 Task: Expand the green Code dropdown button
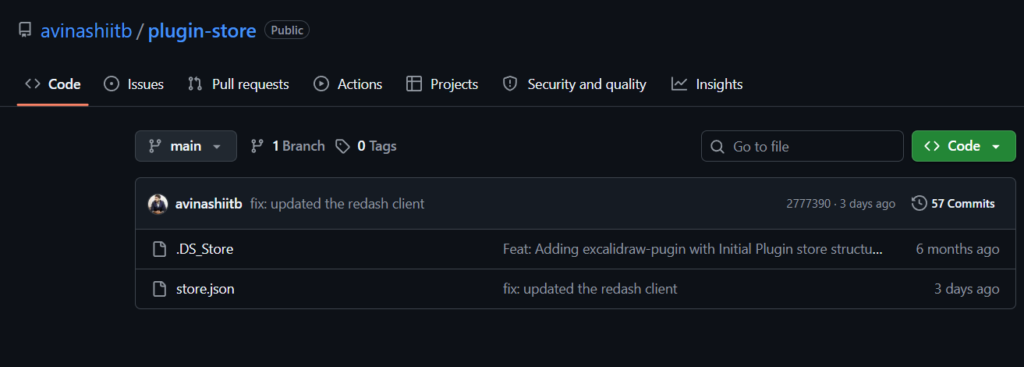click(963, 146)
